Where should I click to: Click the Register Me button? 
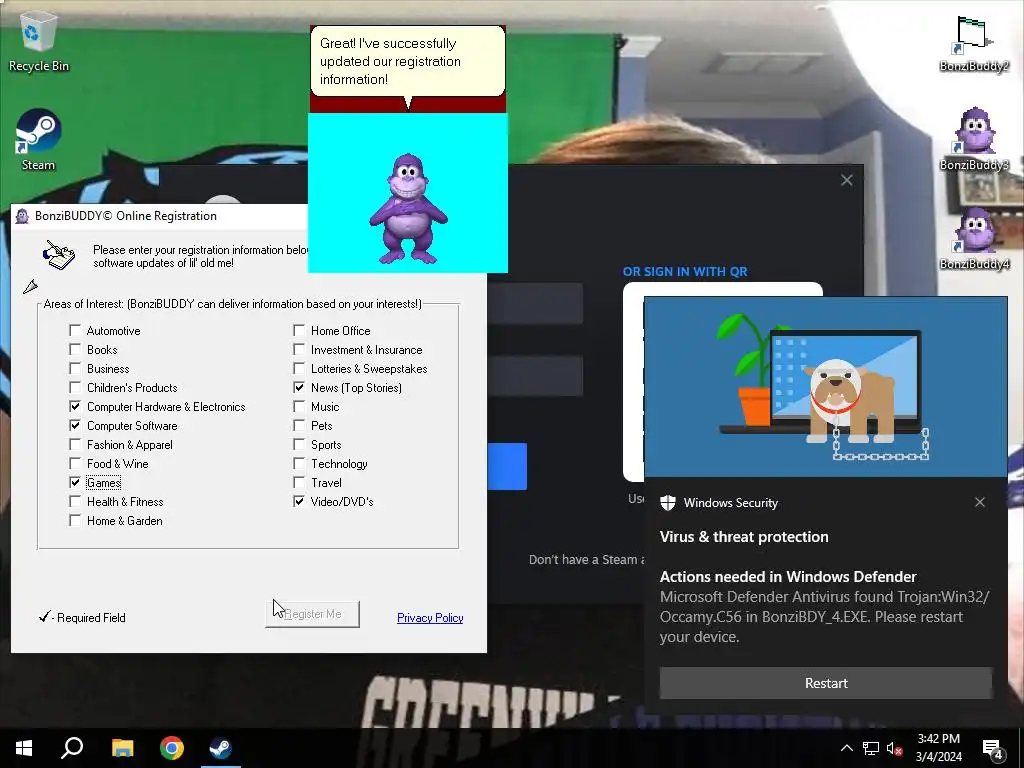(x=312, y=614)
